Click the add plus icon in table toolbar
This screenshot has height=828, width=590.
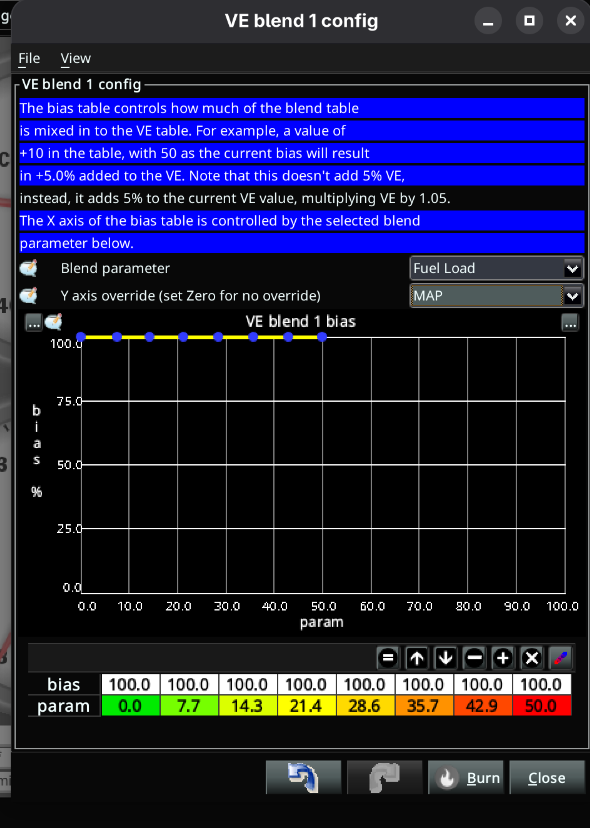point(503,658)
